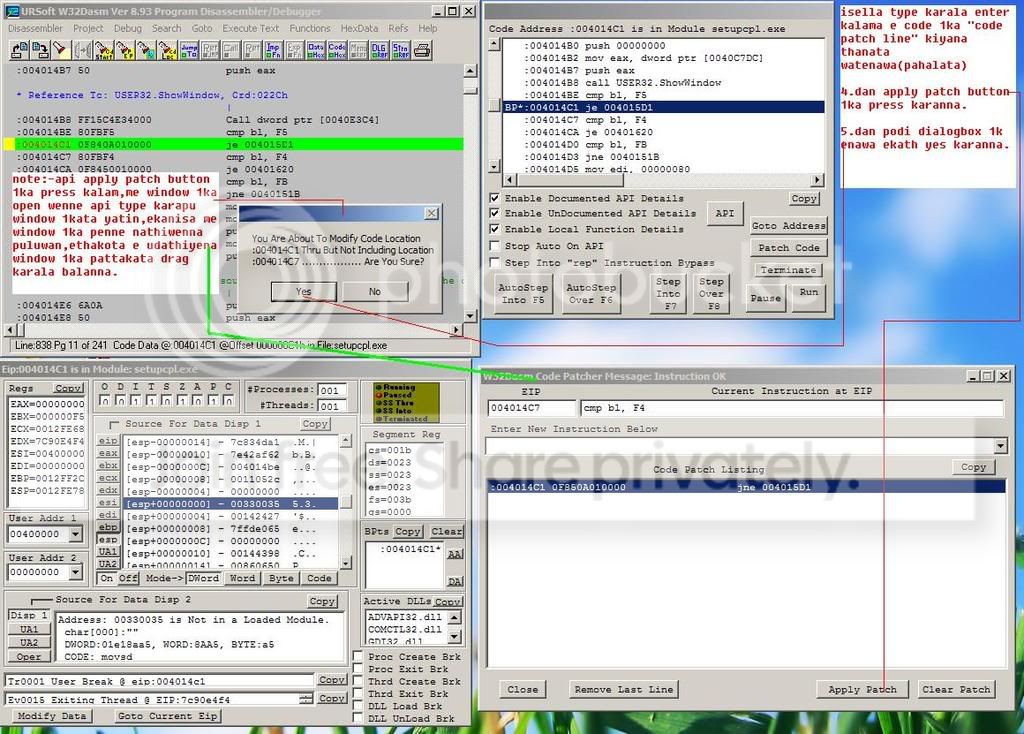
Task: Click the Remove Last Line button
Action: [624, 689]
